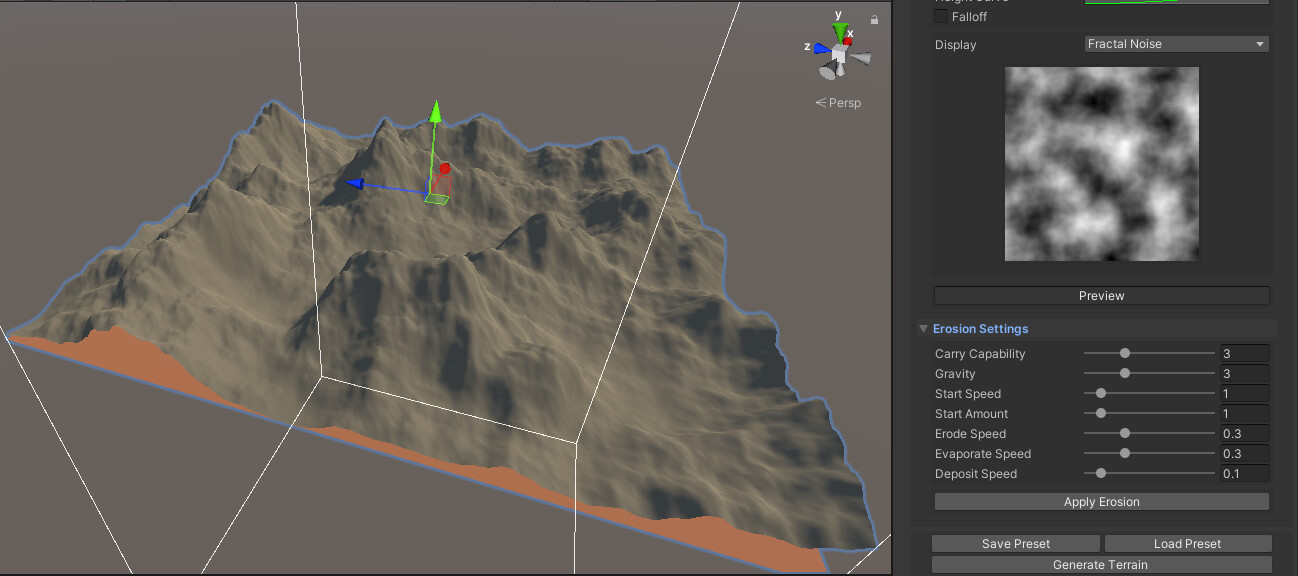Screen dimensions: 1298x576
Task: Toggle Persp to switch to orthographic view
Action: (x=839, y=102)
